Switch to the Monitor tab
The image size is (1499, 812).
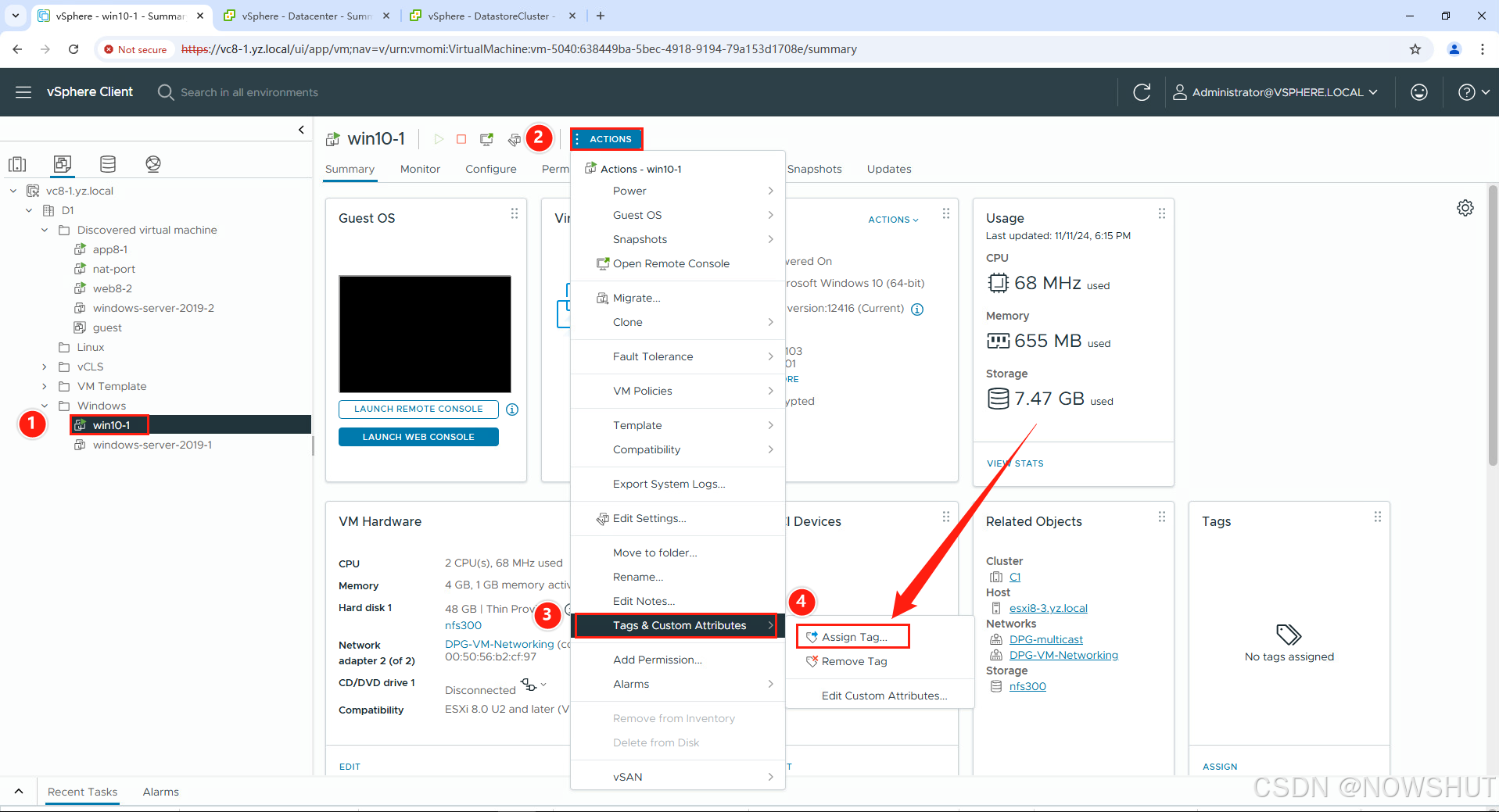tap(420, 169)
